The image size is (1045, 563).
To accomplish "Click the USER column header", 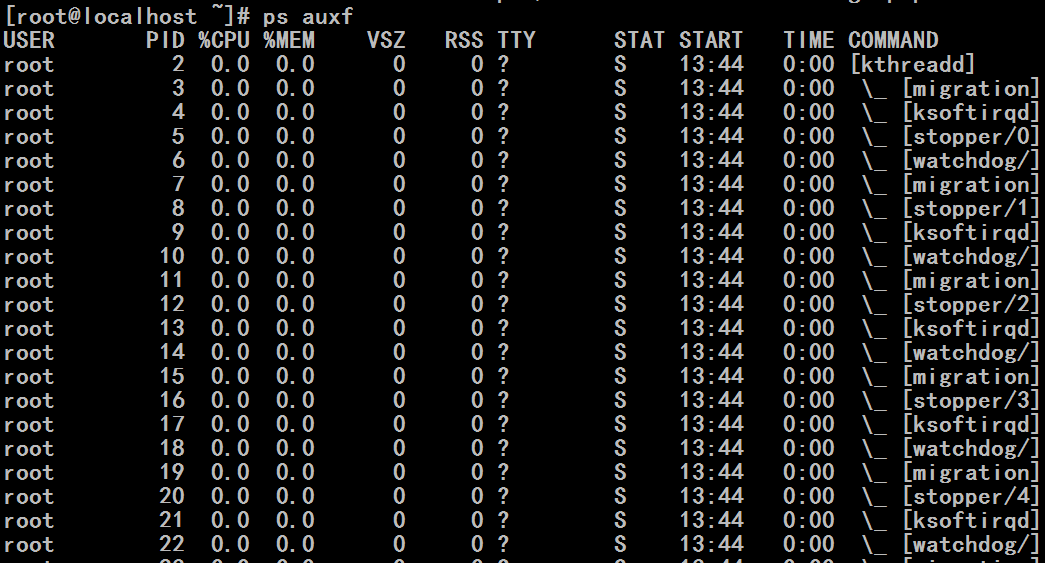I will (29, 41).
